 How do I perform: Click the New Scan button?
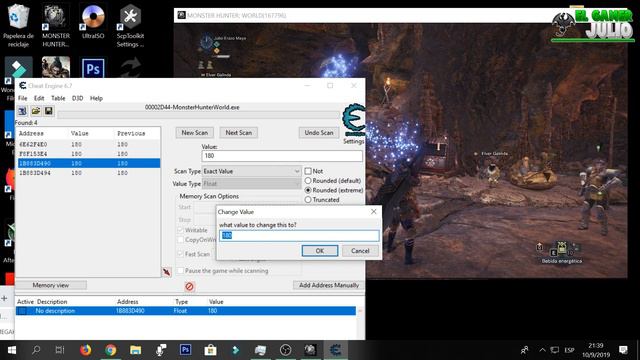[x=195, y=133]
